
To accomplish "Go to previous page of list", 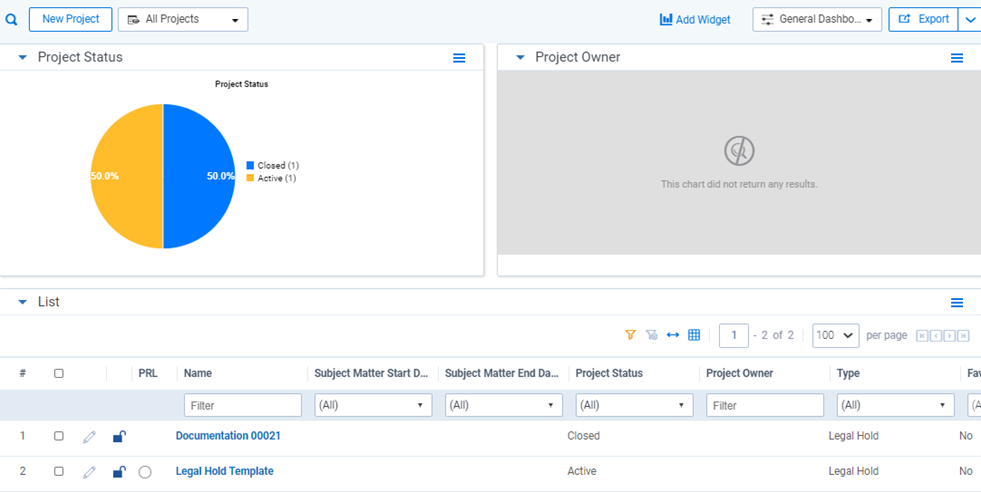I will (x=935, y=336).
